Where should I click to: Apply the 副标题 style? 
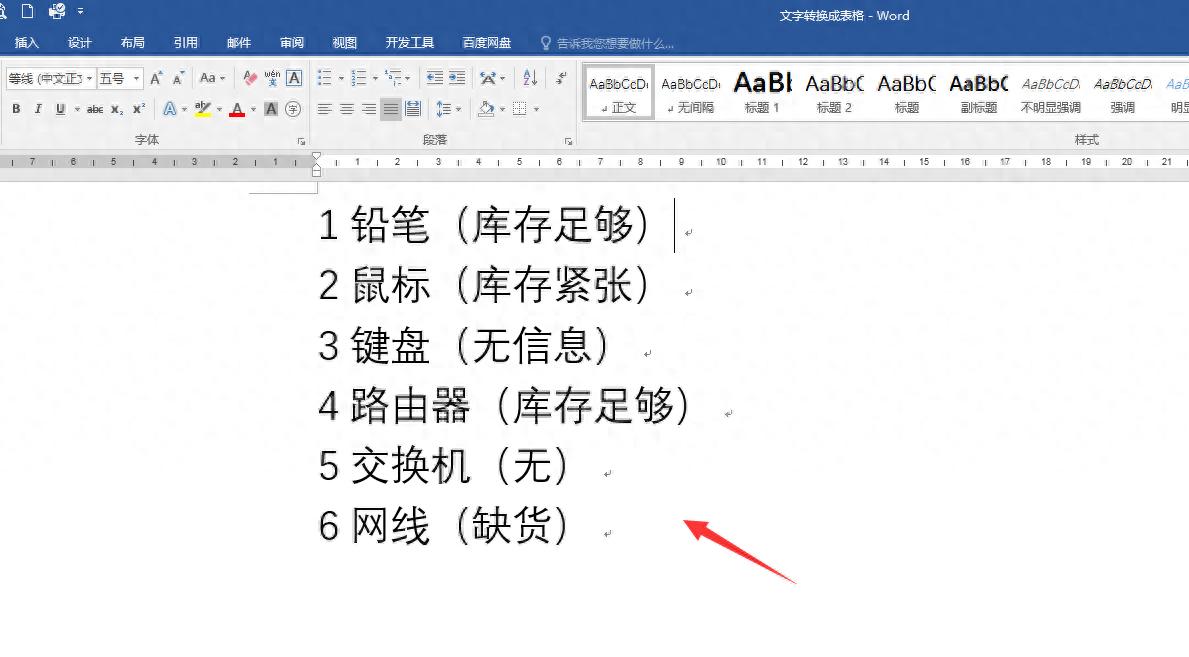pos(978,93)
